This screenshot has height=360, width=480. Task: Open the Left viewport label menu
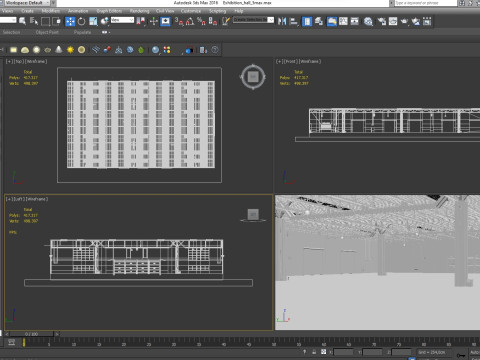[x=19, y=199]
